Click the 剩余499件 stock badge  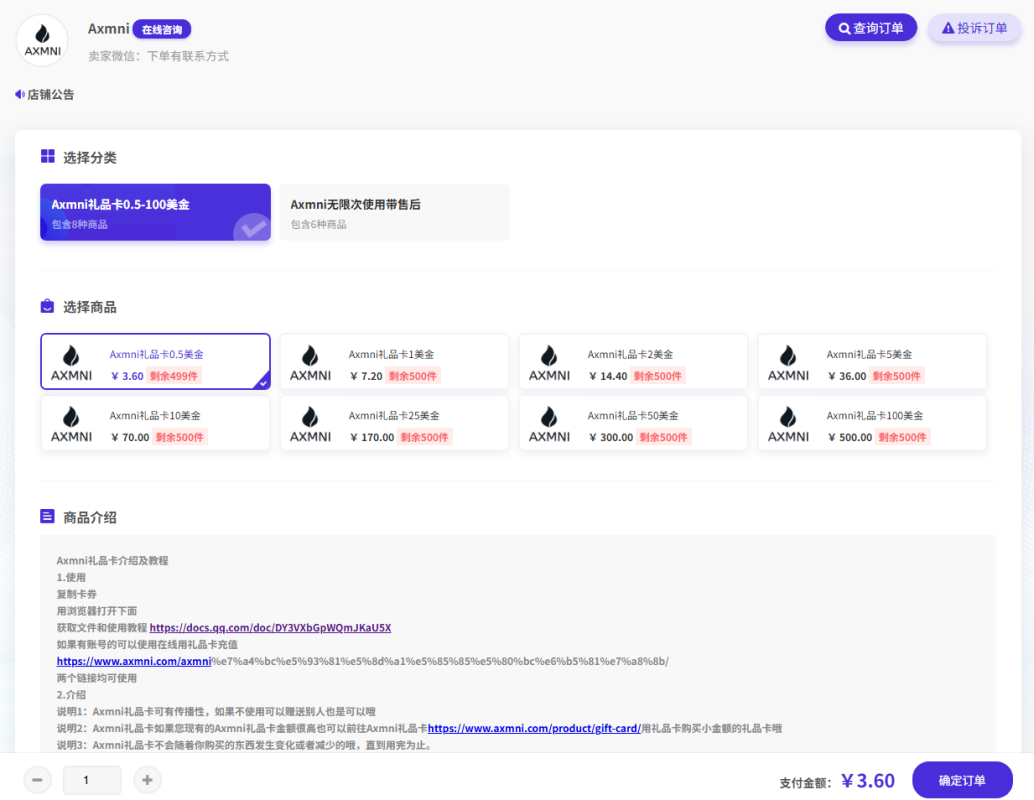coord(173,376)
